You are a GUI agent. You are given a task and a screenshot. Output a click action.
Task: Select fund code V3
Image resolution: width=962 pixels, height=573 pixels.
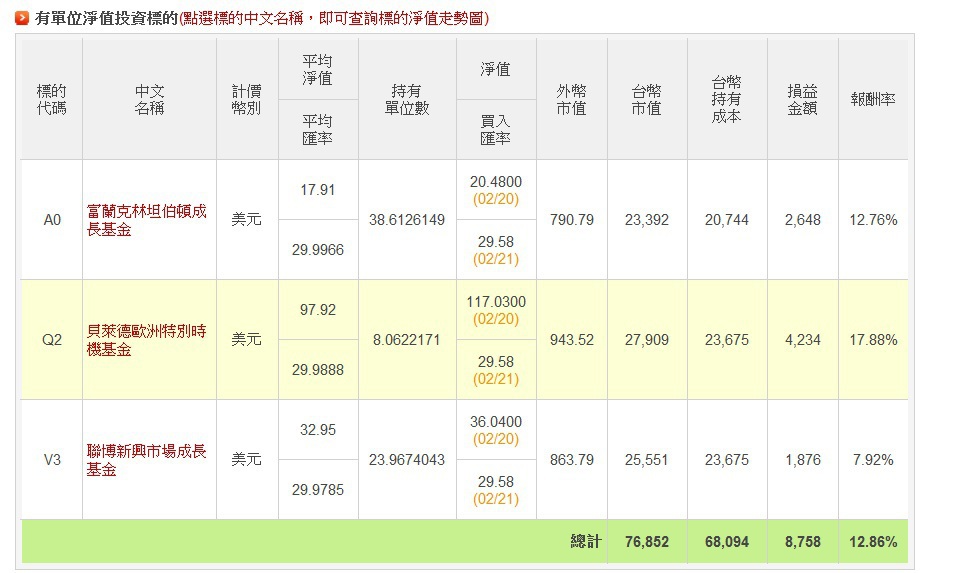[52, 460]
